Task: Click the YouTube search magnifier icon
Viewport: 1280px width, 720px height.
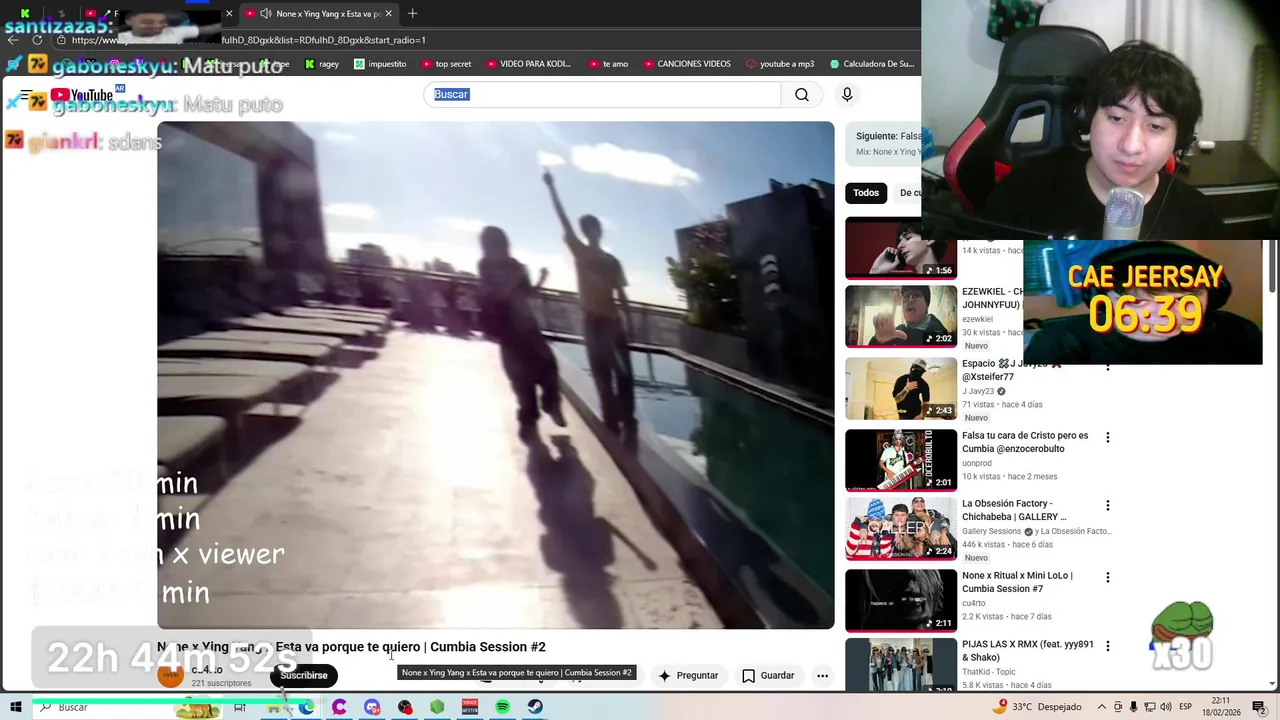Action: (x=801, y=94)
